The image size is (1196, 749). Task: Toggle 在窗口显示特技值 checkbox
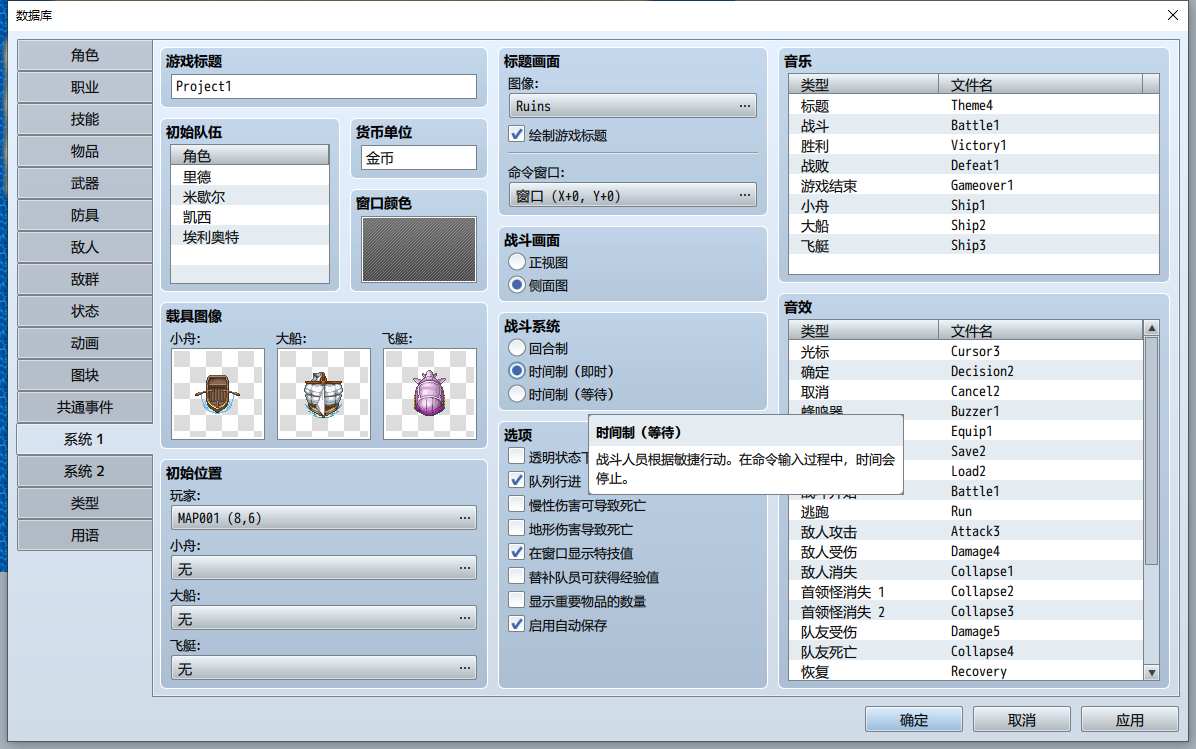pos(516,552)
